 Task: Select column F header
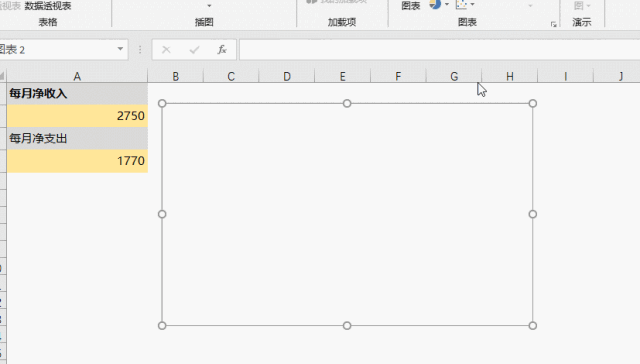[398, 76]
